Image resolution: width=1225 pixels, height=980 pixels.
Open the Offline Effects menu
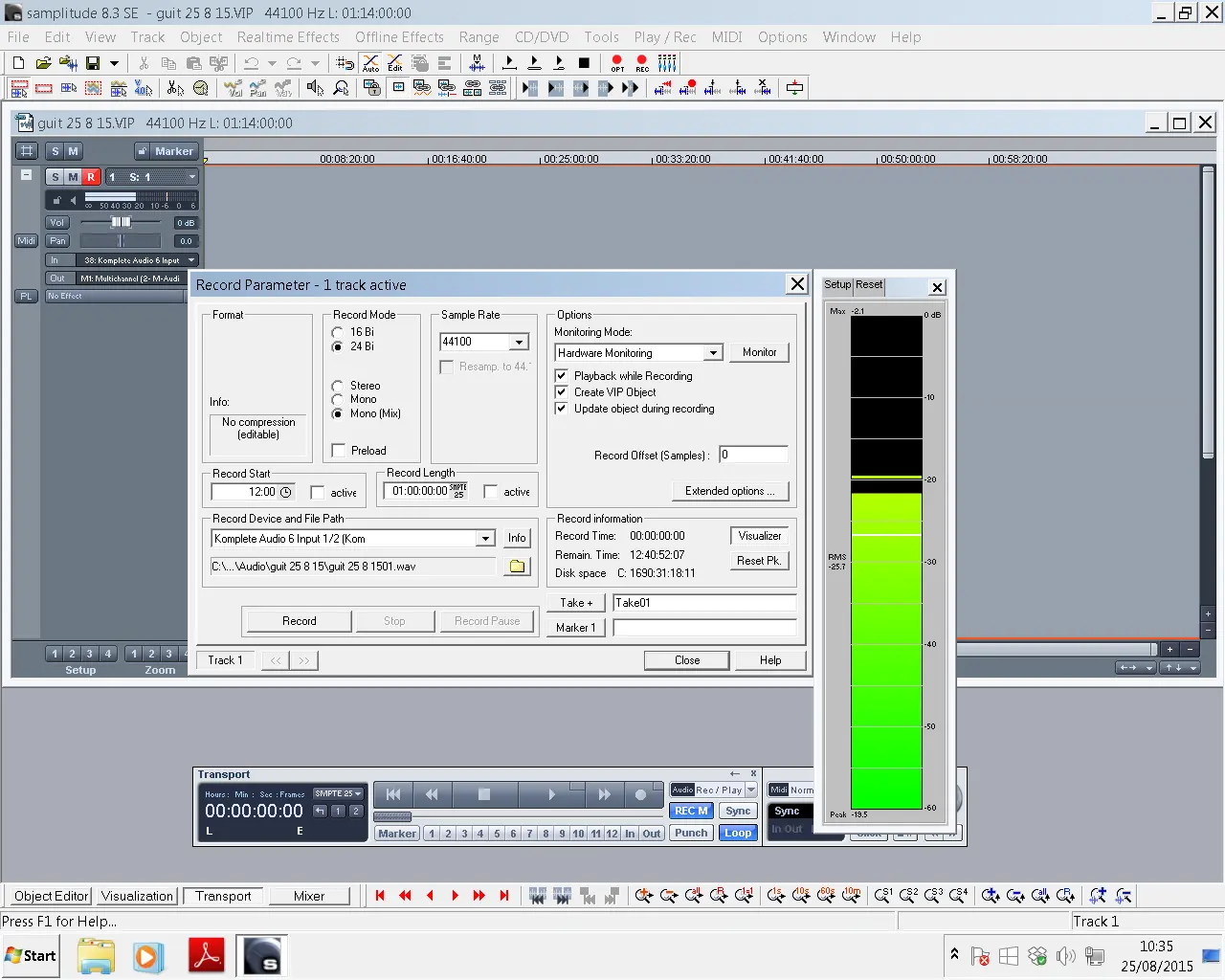pyautogui.click(x=399, y=37)
